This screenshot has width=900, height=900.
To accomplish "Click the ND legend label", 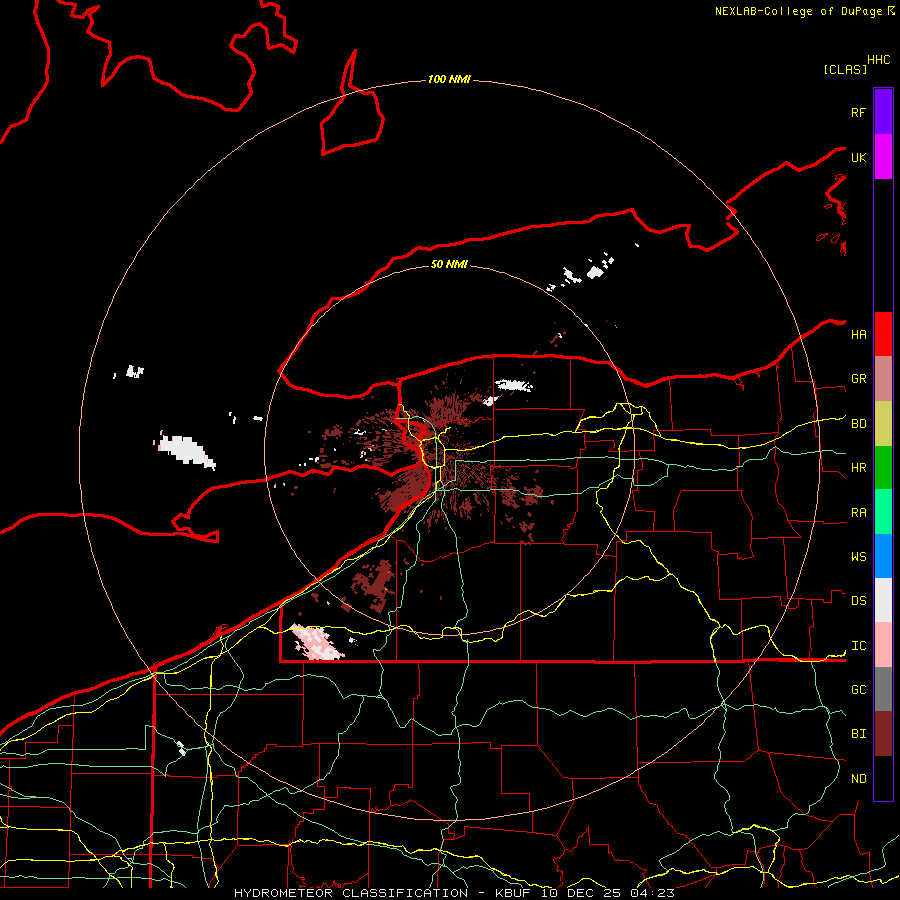I will (858, 779).
